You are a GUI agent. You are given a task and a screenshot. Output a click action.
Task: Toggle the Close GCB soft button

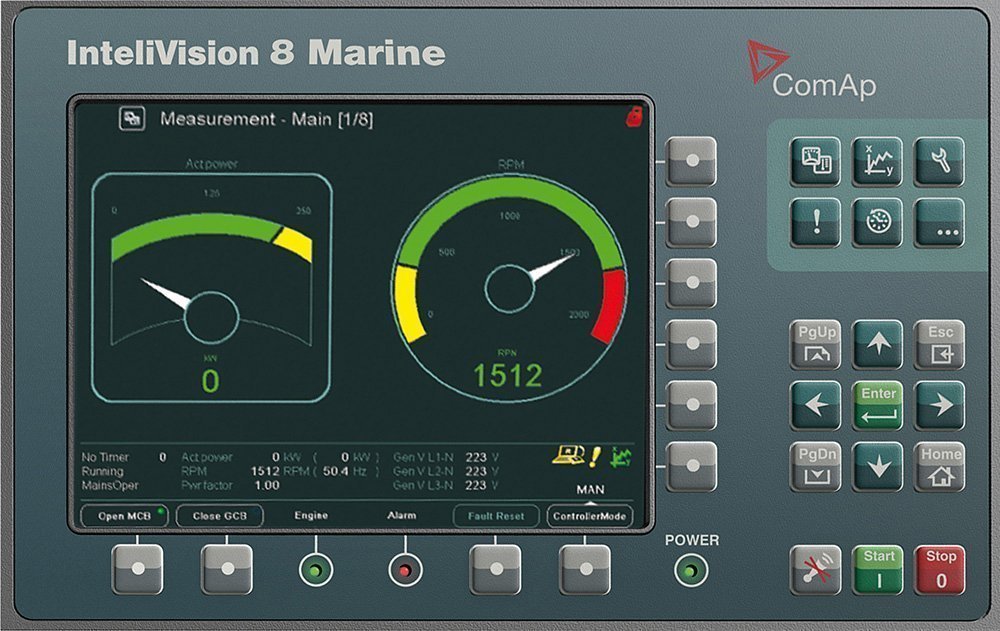219,516
